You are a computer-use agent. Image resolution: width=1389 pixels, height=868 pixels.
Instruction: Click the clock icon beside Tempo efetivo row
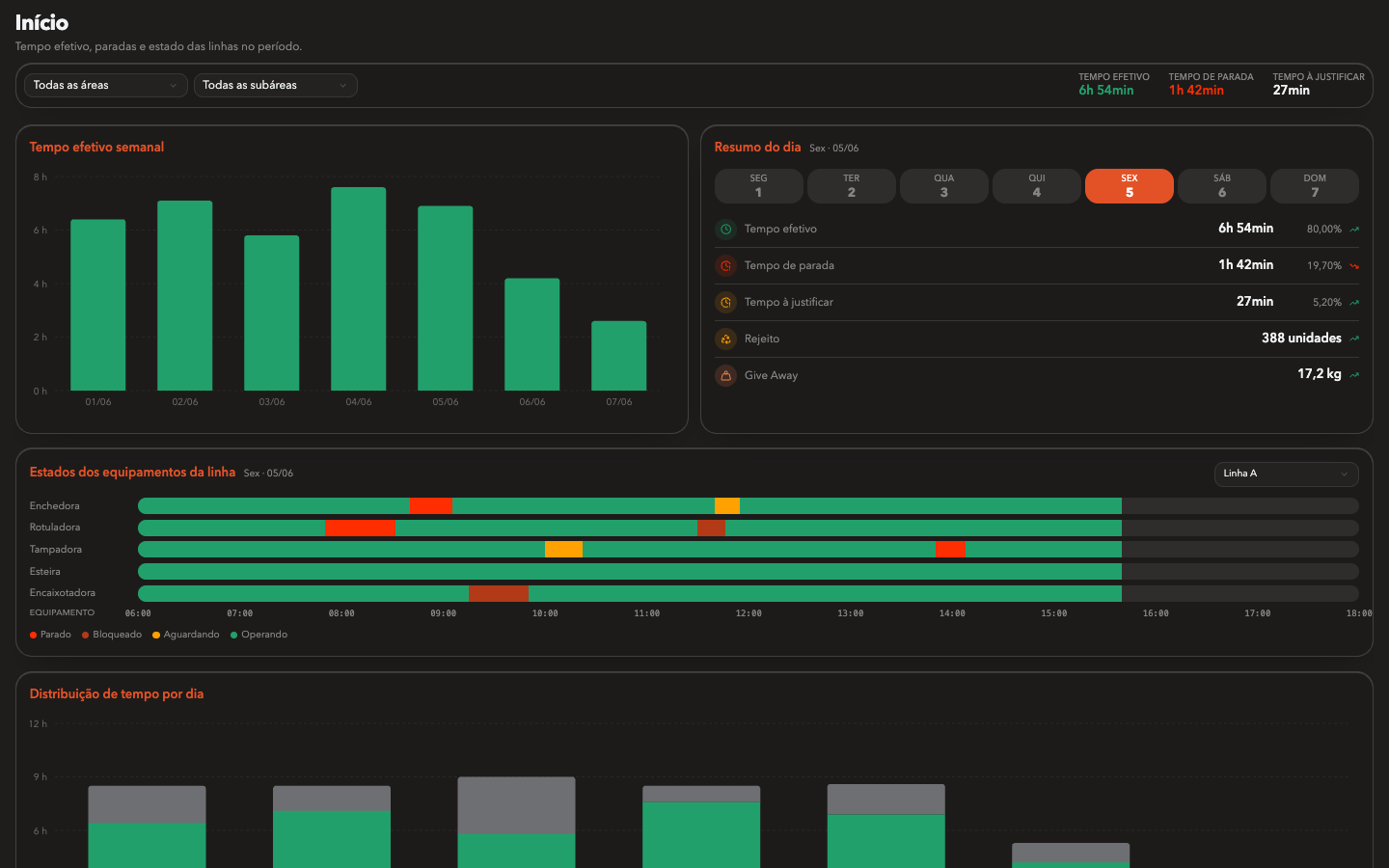[725, 230]
